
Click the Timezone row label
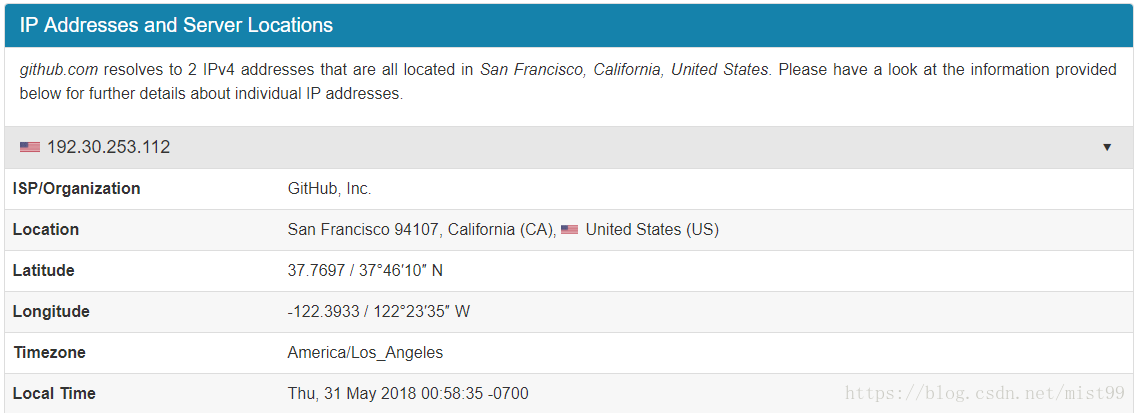[x=49, y=353]
